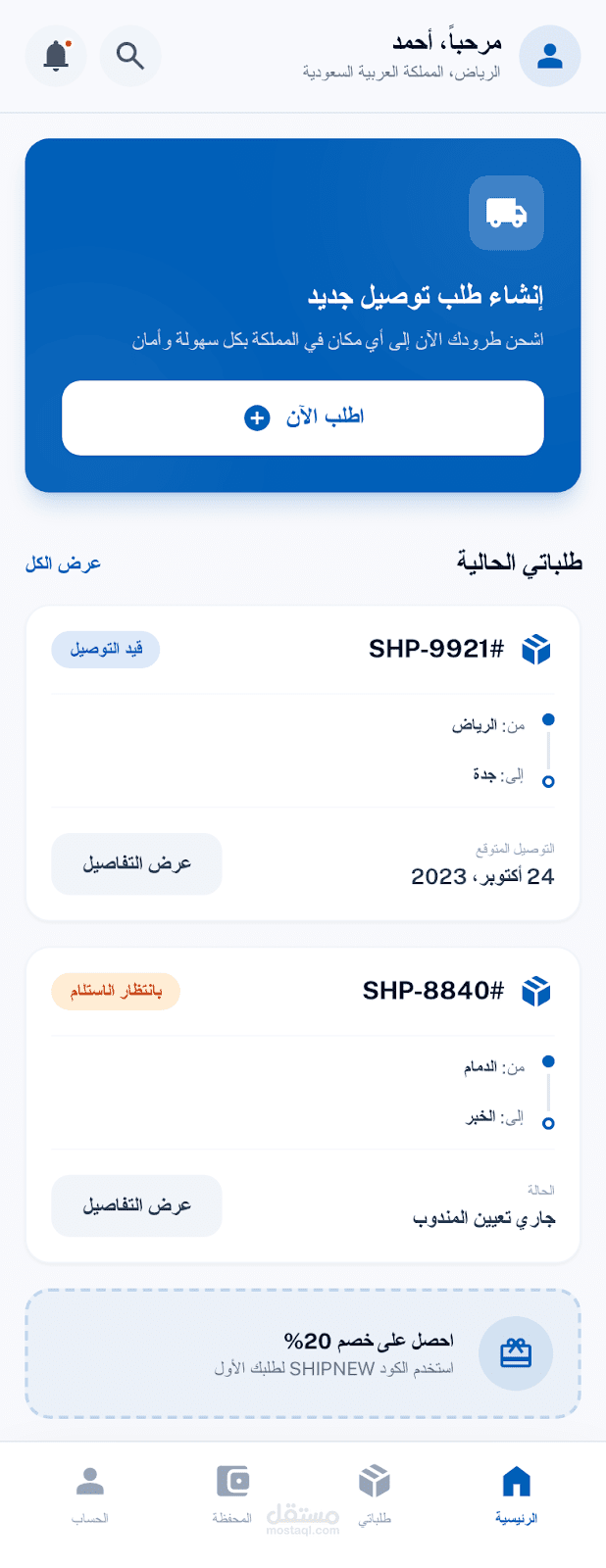Click the package icon beside SHP-8840
Viewport: 606px width, 1568px height.
[536, 991]
